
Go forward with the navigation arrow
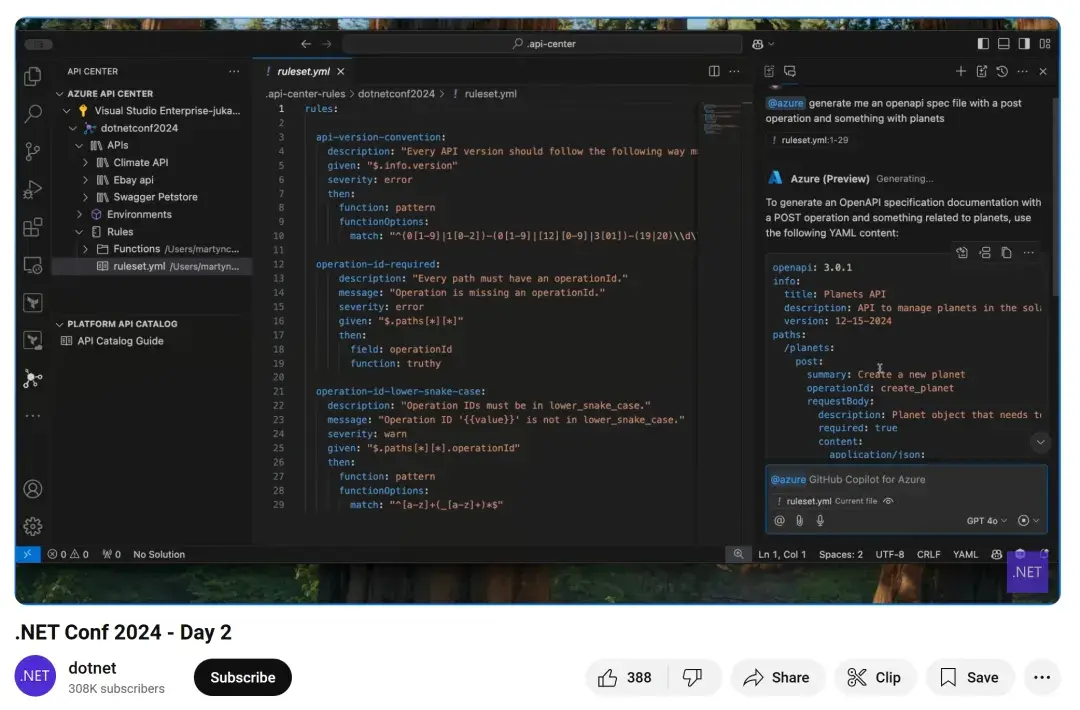(326, 43)
